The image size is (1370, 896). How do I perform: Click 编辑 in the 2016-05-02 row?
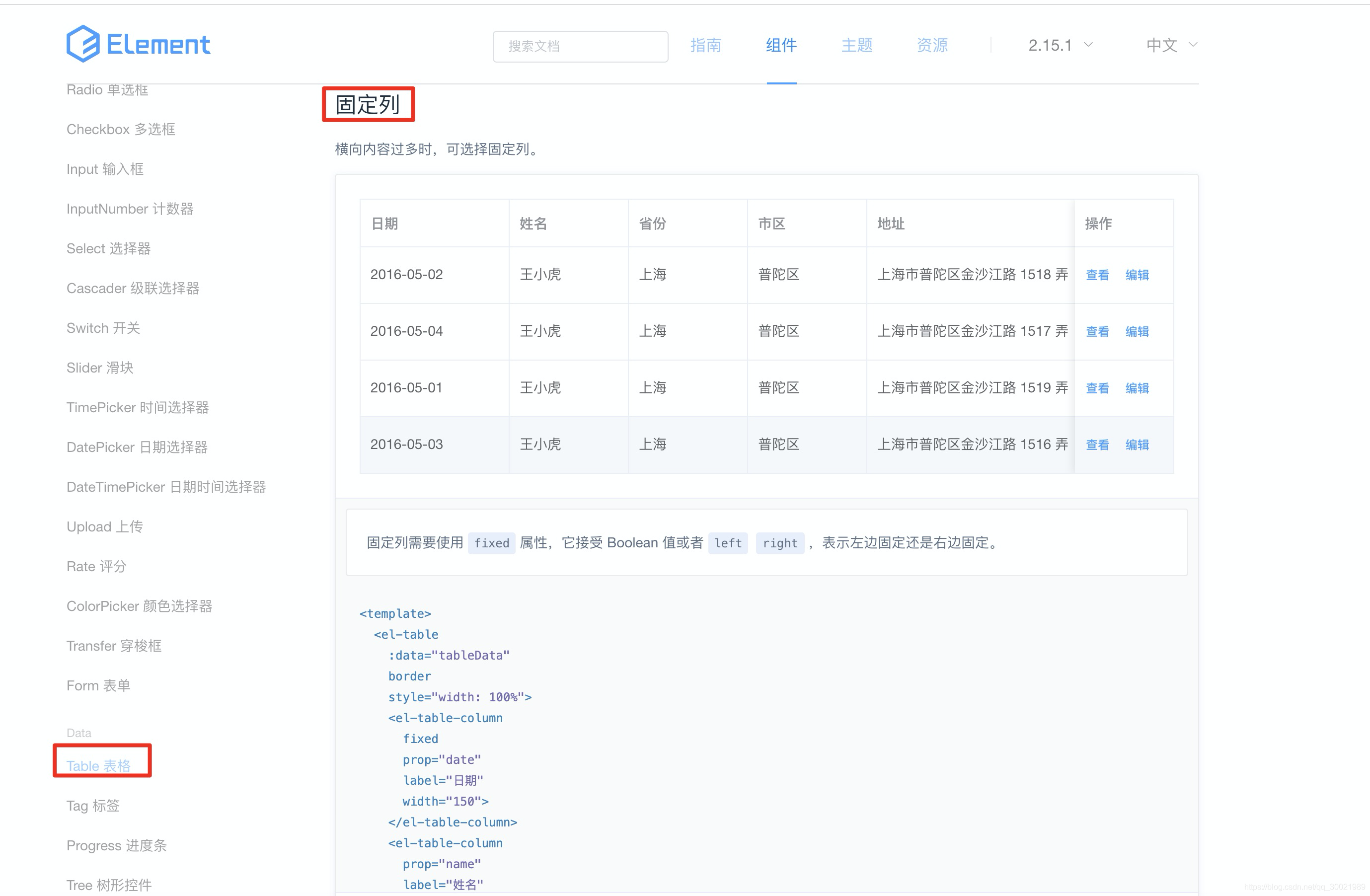tap(1137, 275)
